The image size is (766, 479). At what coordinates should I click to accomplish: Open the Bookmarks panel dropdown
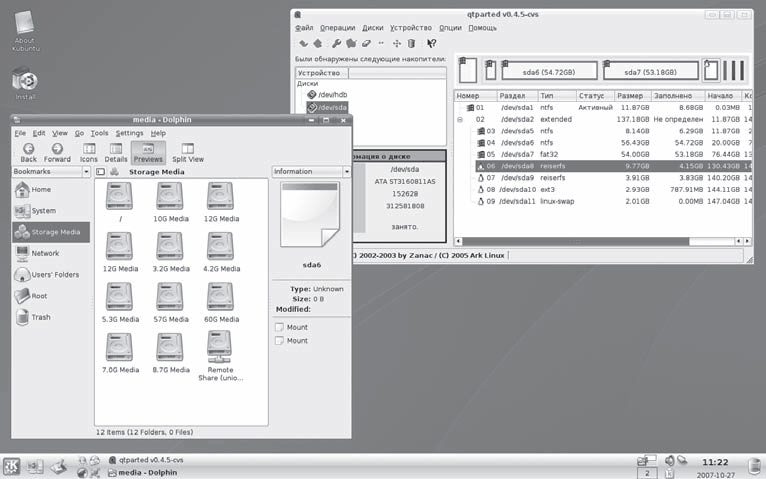[x=50, y=172]
